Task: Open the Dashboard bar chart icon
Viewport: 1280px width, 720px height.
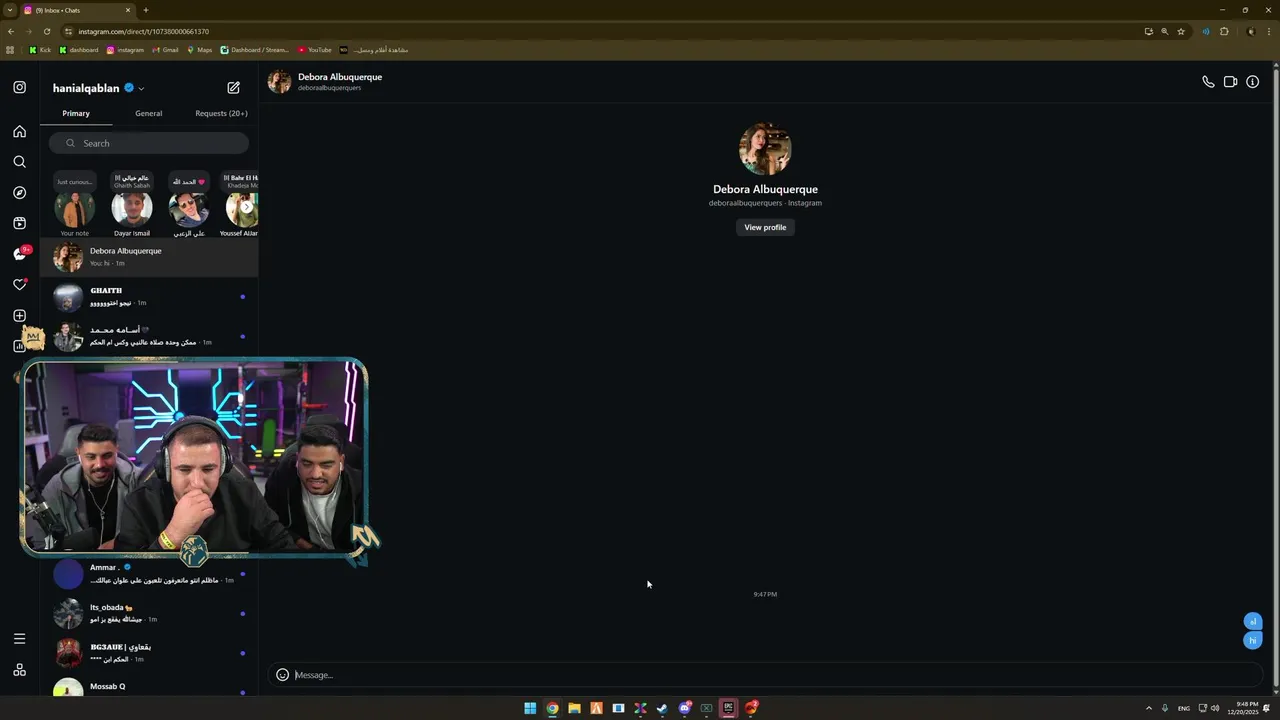Action: [19, 346]
